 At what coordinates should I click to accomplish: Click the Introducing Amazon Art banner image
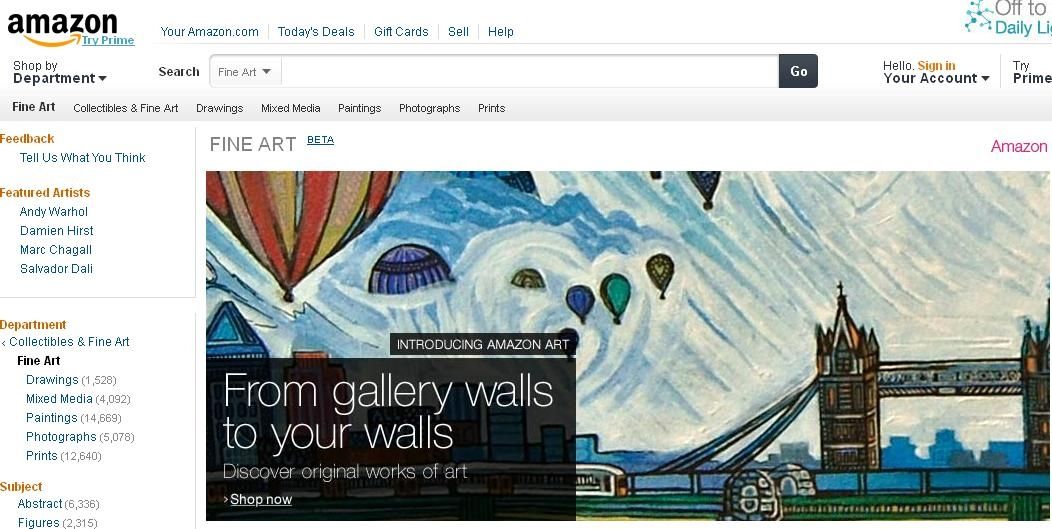coord(628,346)
